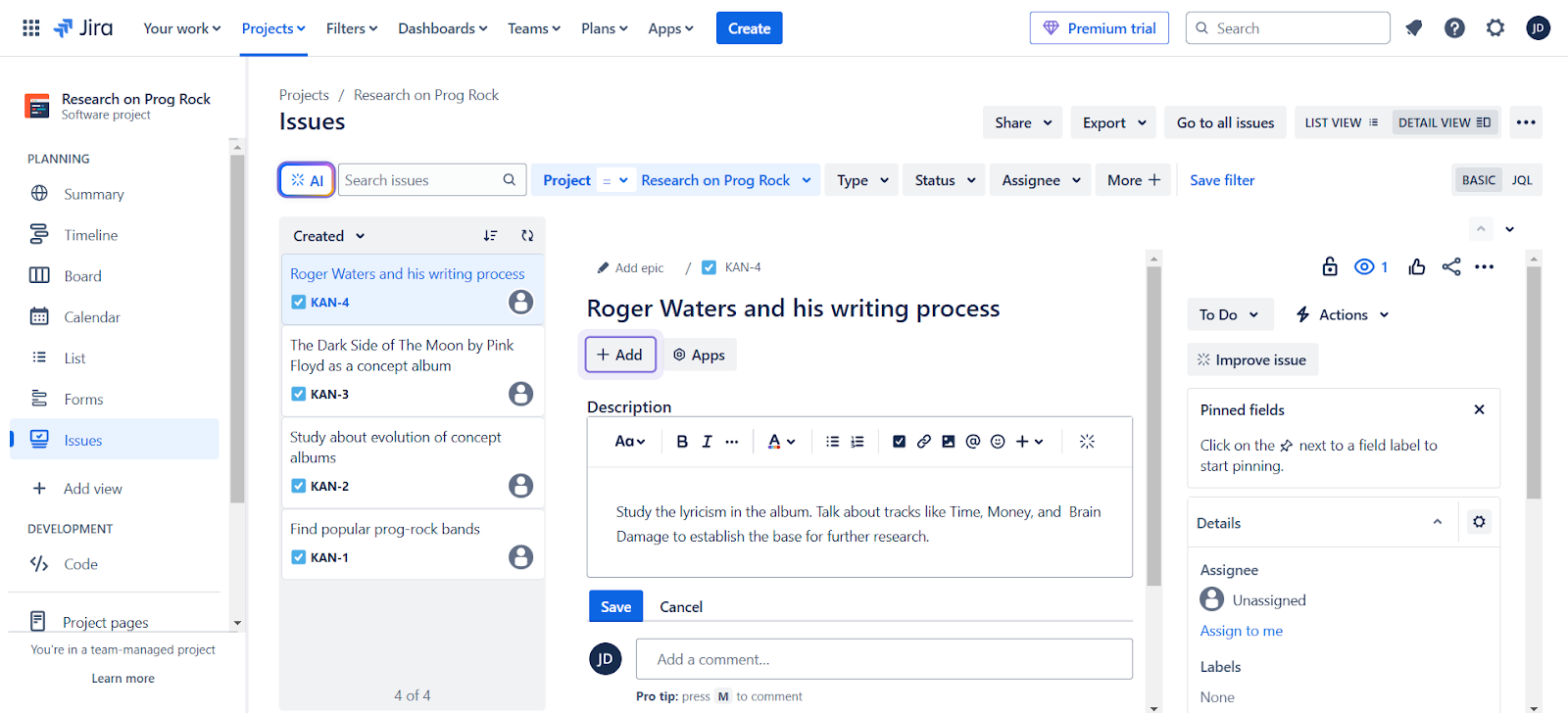Open Details configuration gear icon

[x=1480, y=522]
